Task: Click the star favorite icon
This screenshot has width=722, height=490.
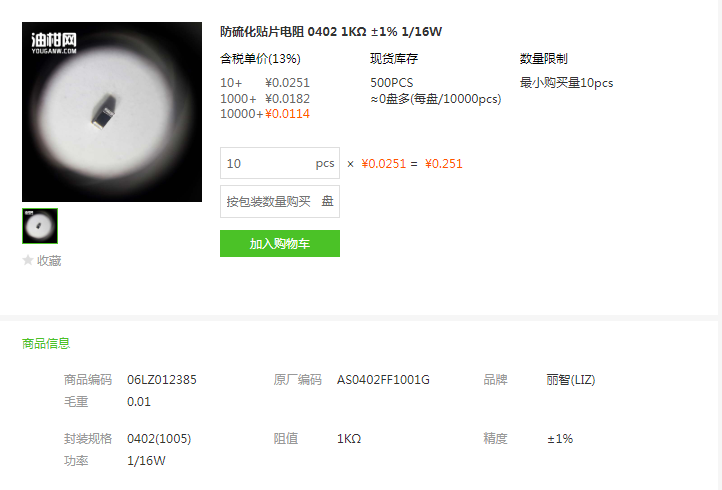Action: (x=28, y=260)
